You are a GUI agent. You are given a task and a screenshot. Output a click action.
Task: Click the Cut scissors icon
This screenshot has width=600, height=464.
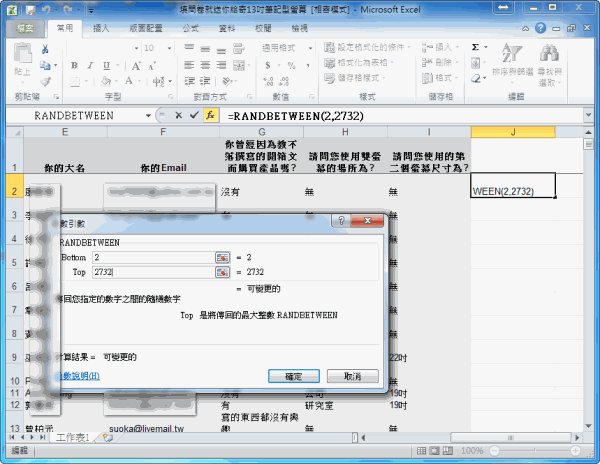pos(45,49)
